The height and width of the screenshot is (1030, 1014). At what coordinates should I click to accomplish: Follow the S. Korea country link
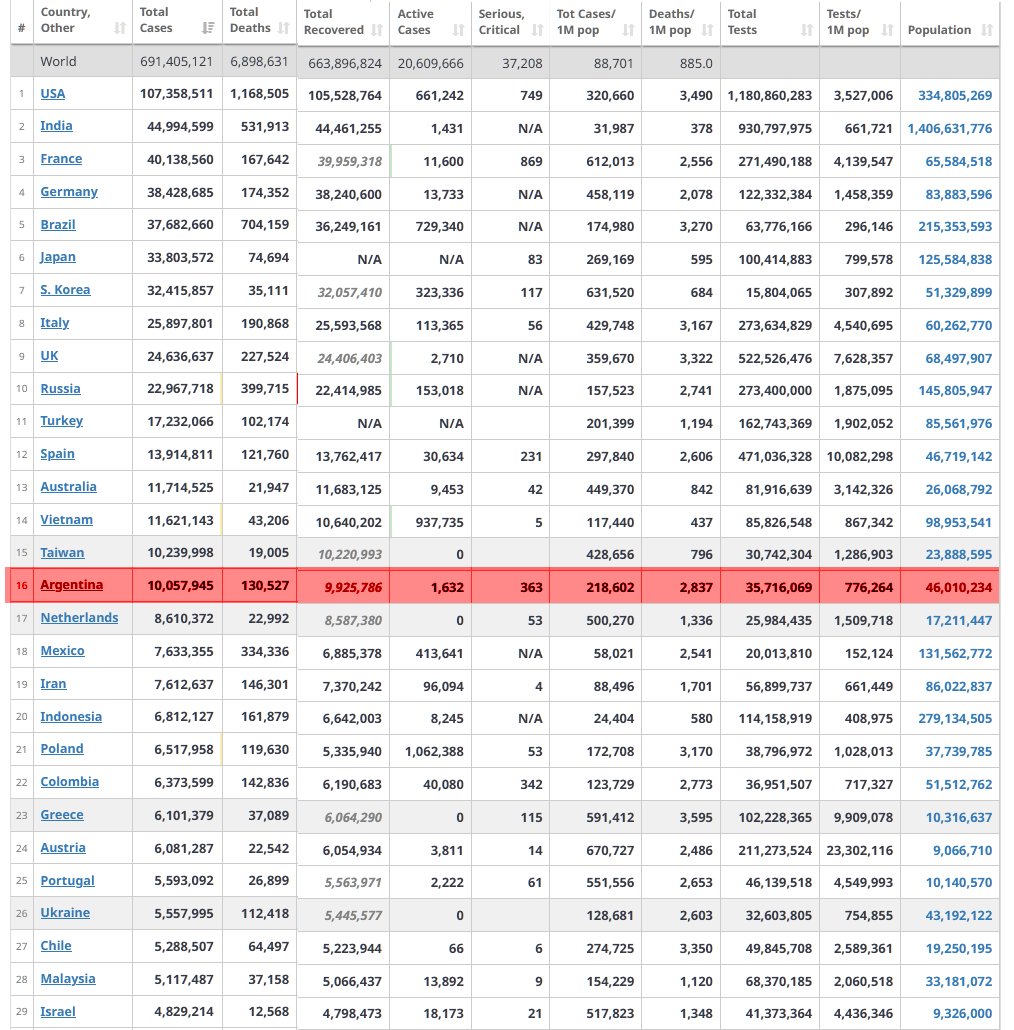coord(65,290)
